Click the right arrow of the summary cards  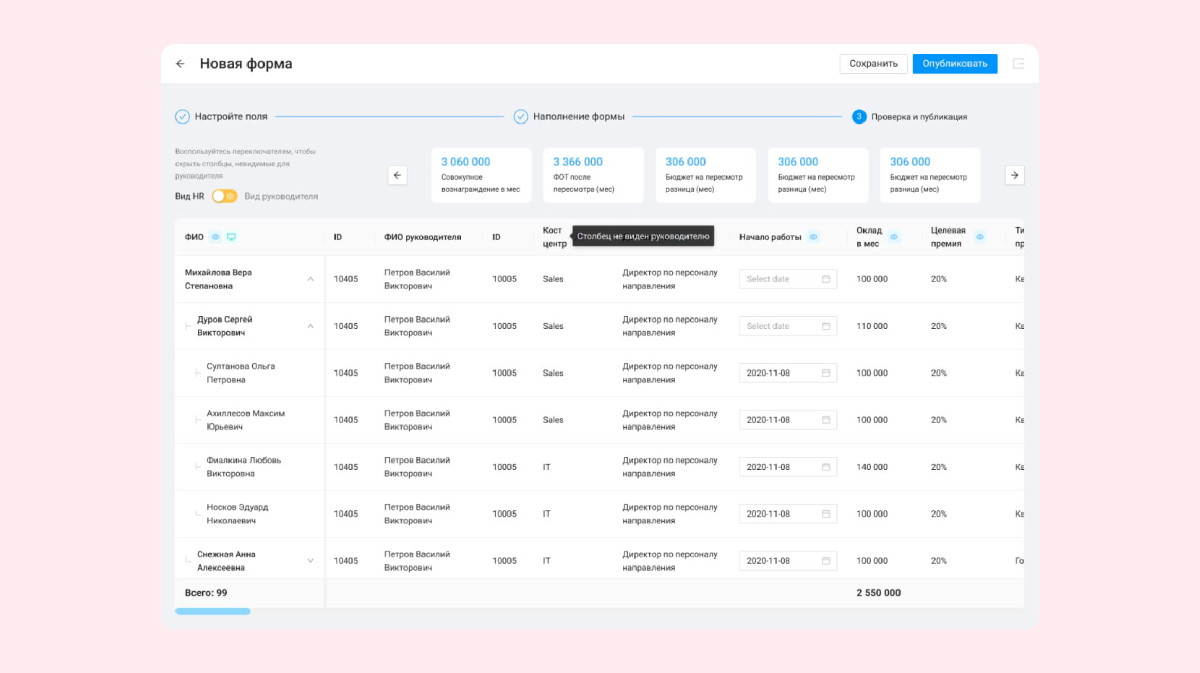click(1014, 175)
